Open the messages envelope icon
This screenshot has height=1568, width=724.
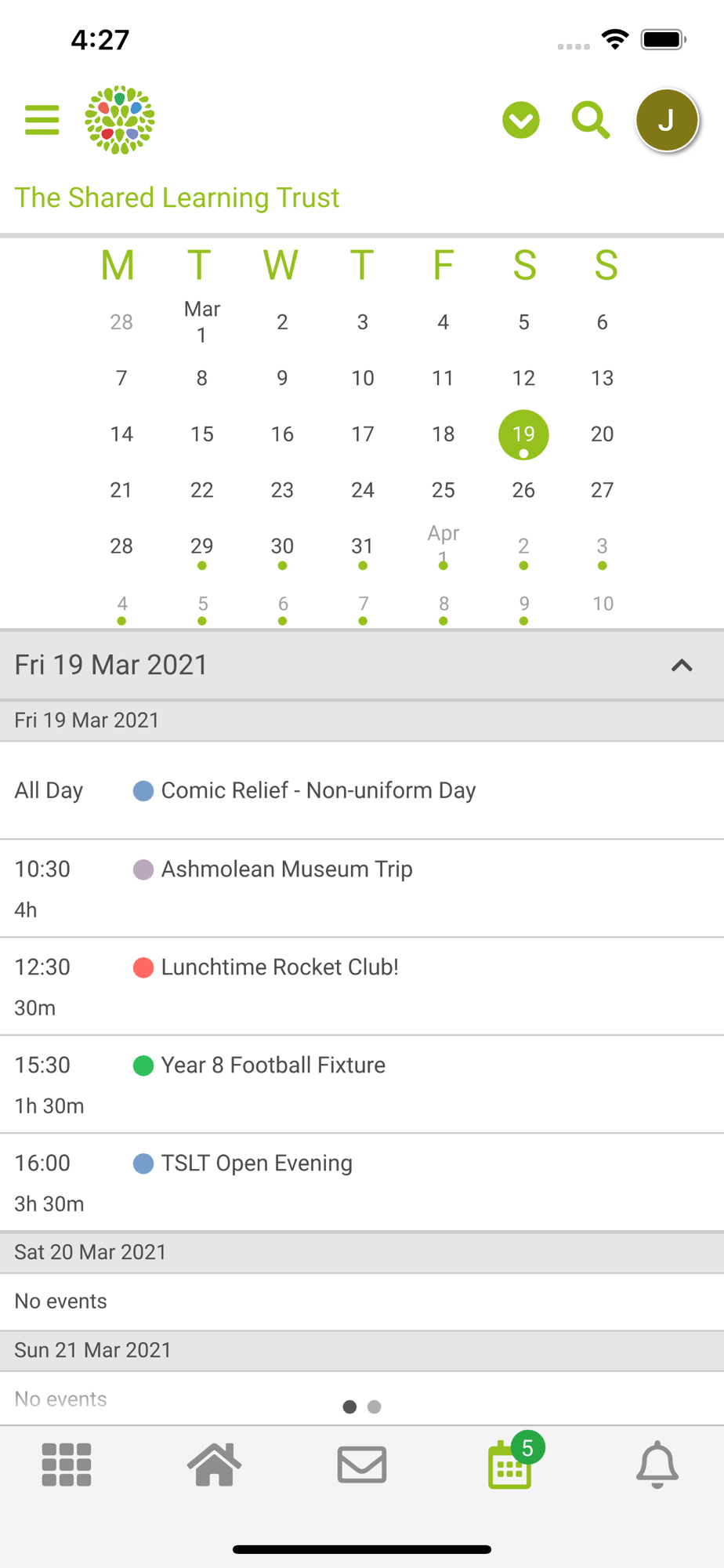point(362,1465)
